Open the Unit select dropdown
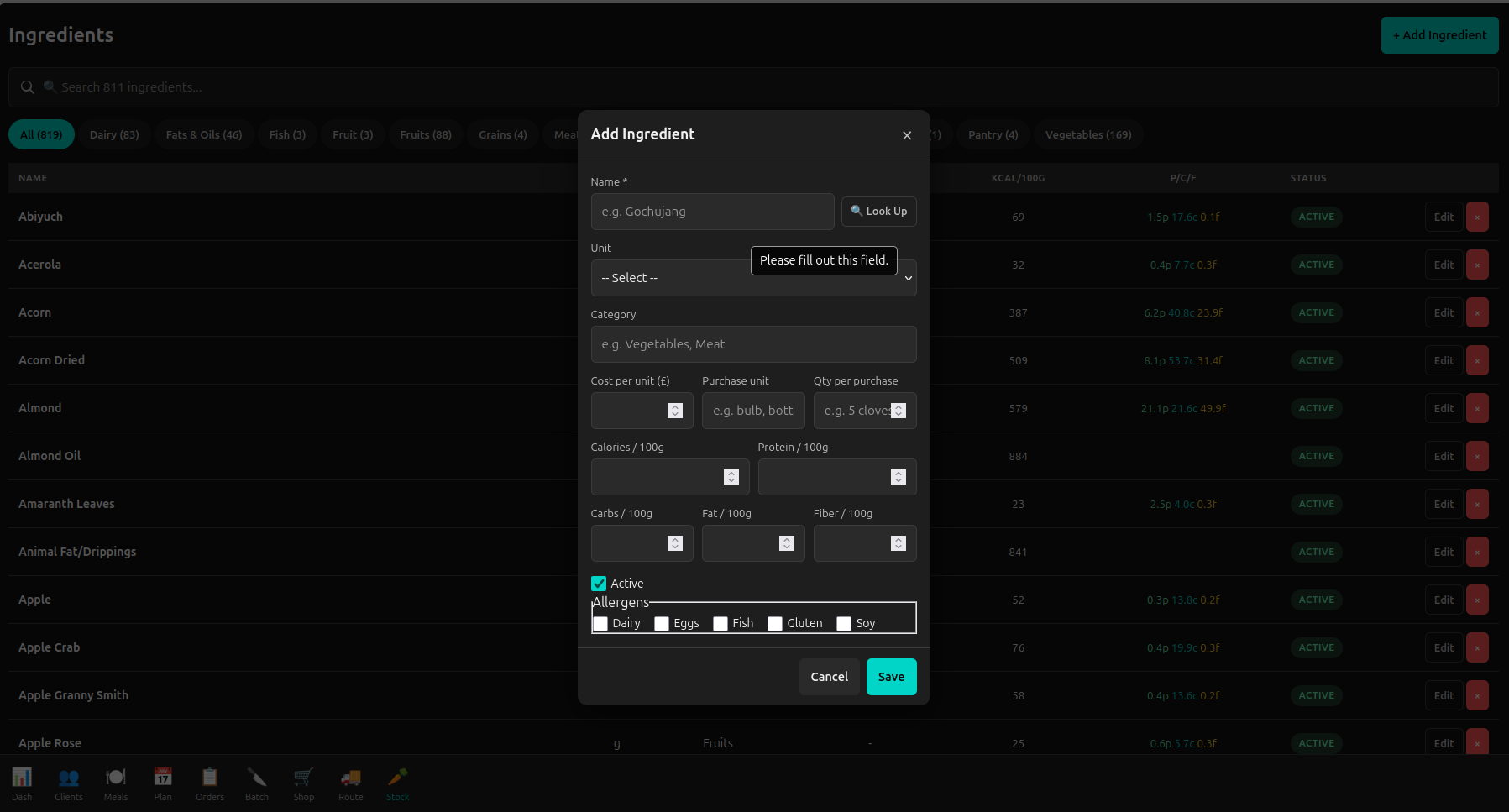The image size is (1509, 812). [753, 278]
